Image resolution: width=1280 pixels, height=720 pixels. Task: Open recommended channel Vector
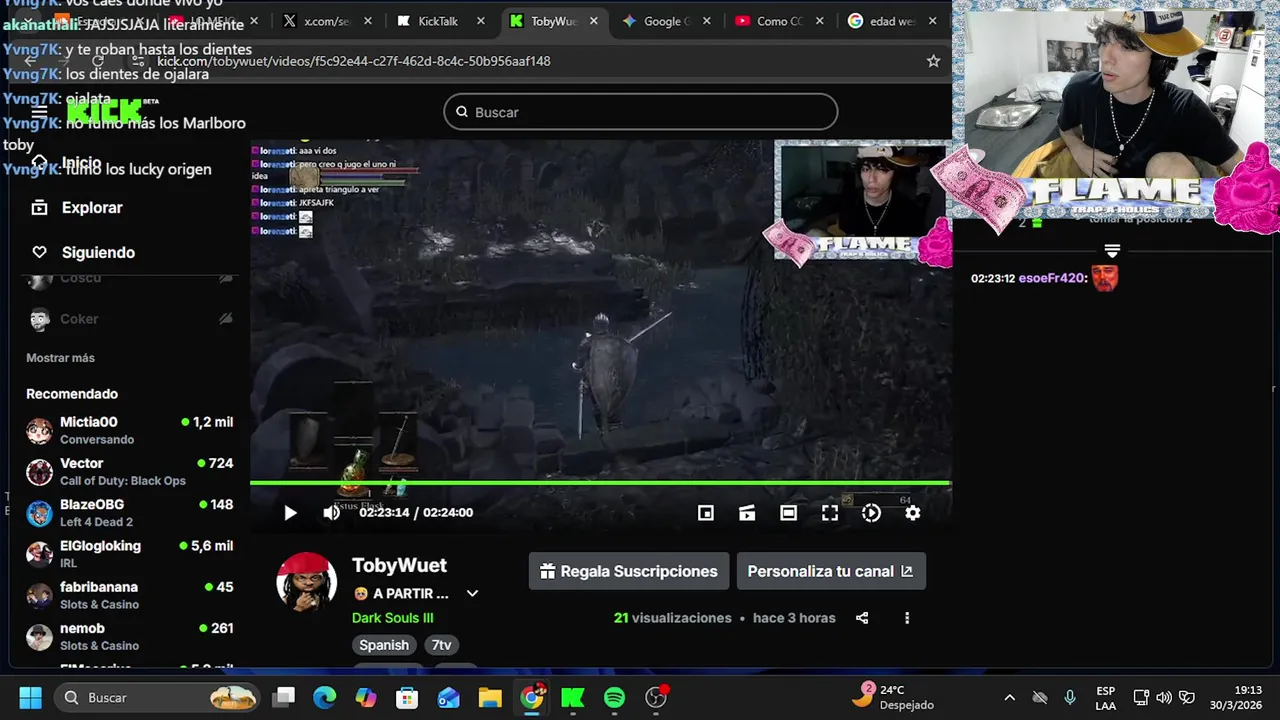click(129, 471)
